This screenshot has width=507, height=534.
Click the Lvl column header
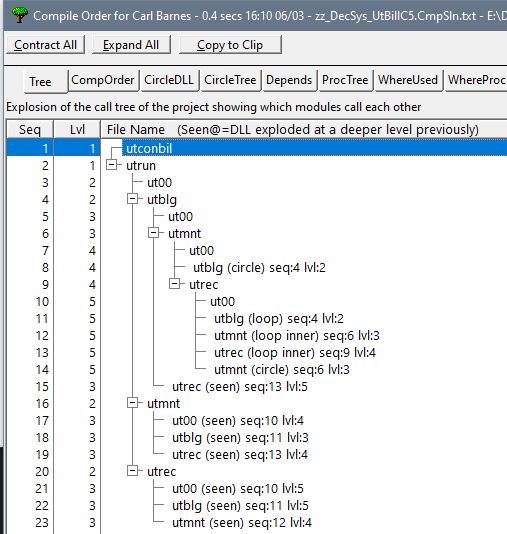pos(77,129)
